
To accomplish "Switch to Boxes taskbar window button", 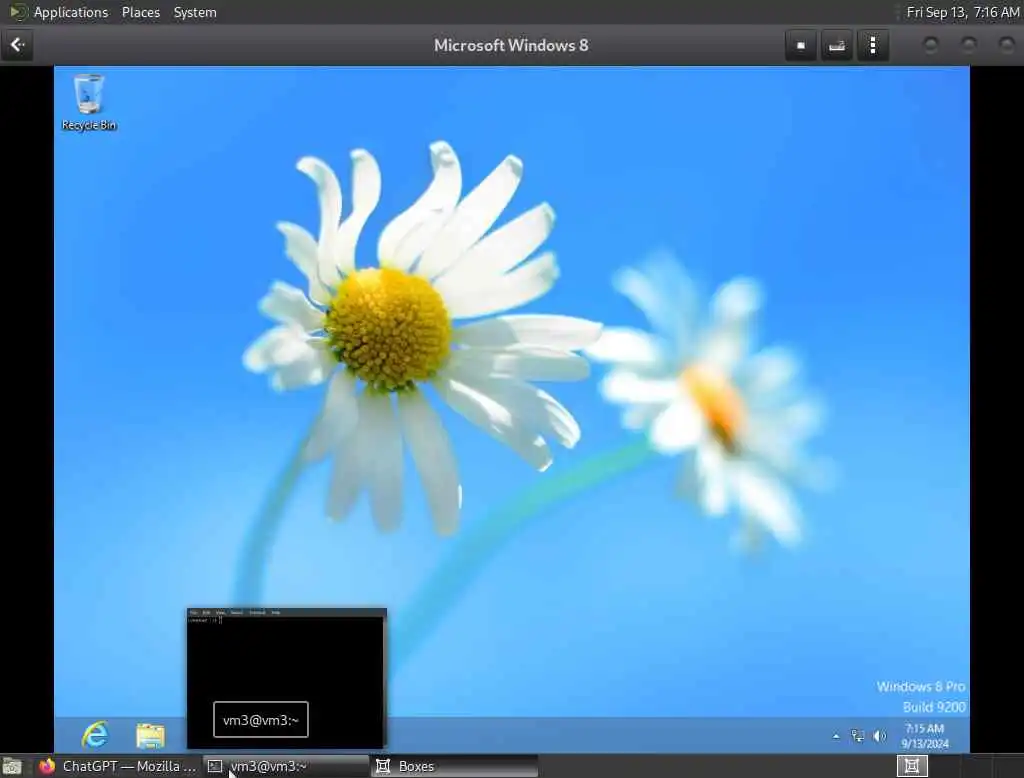I will [455, 766].
